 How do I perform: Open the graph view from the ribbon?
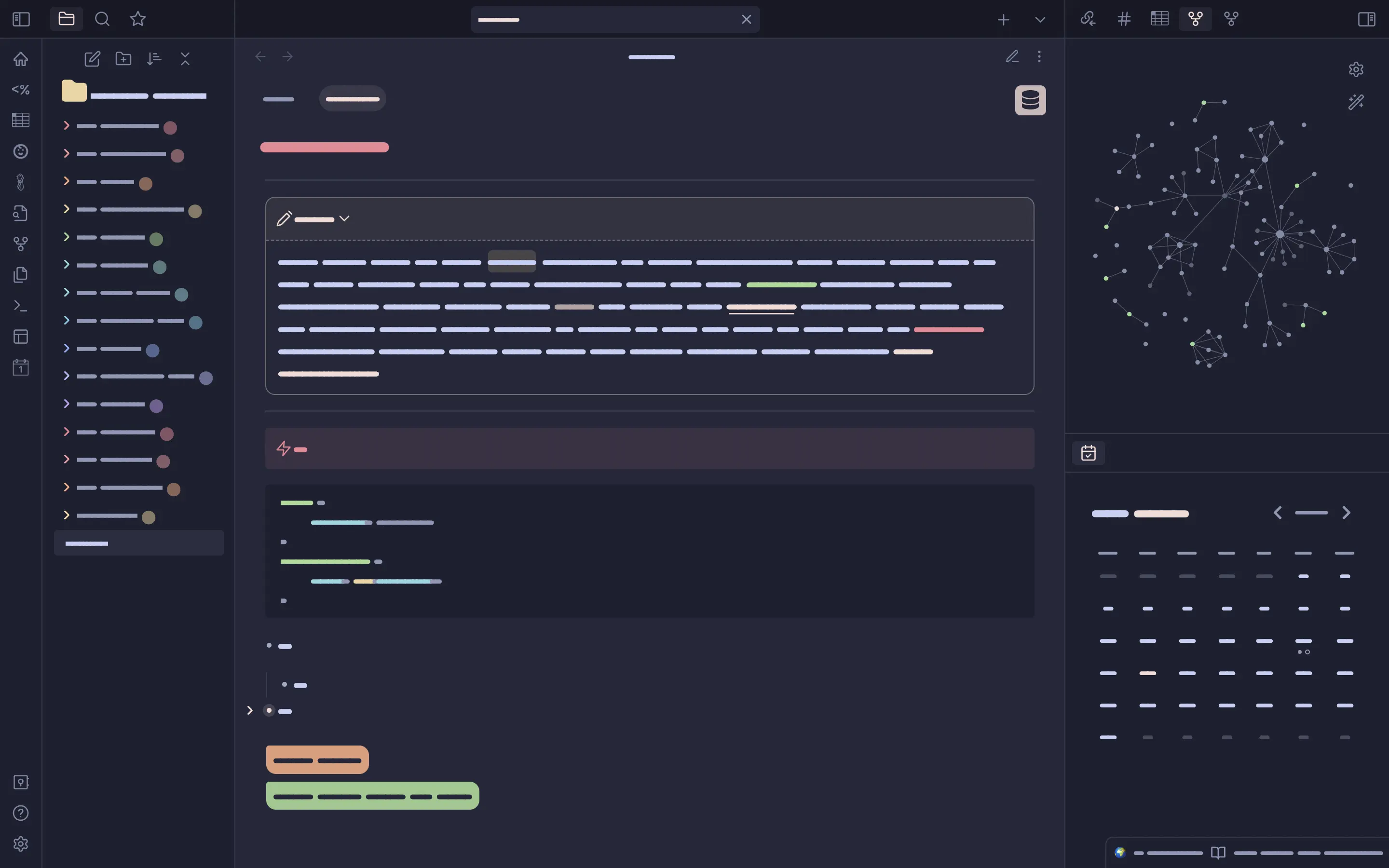pos(21,244)
